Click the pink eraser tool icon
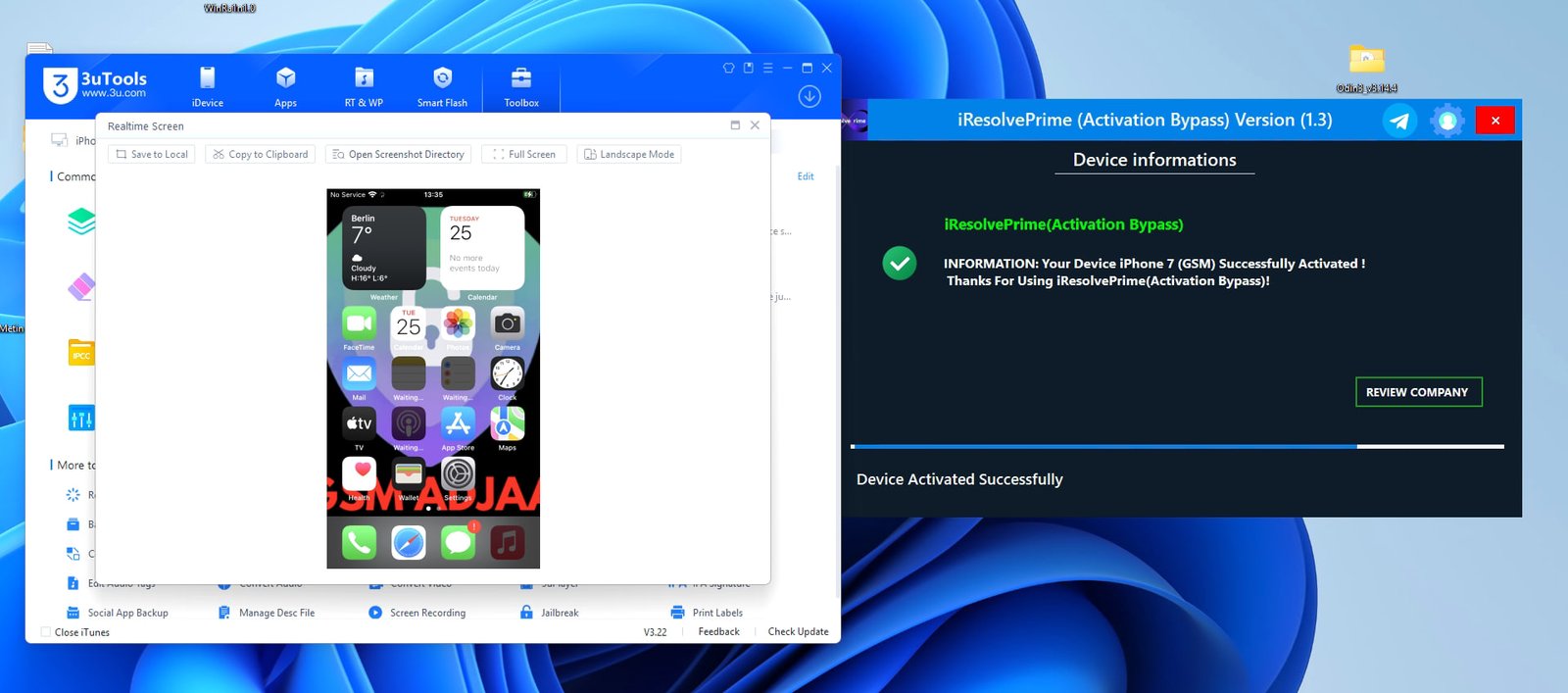Screen dimensions: 1568x693 pos(81,287)
